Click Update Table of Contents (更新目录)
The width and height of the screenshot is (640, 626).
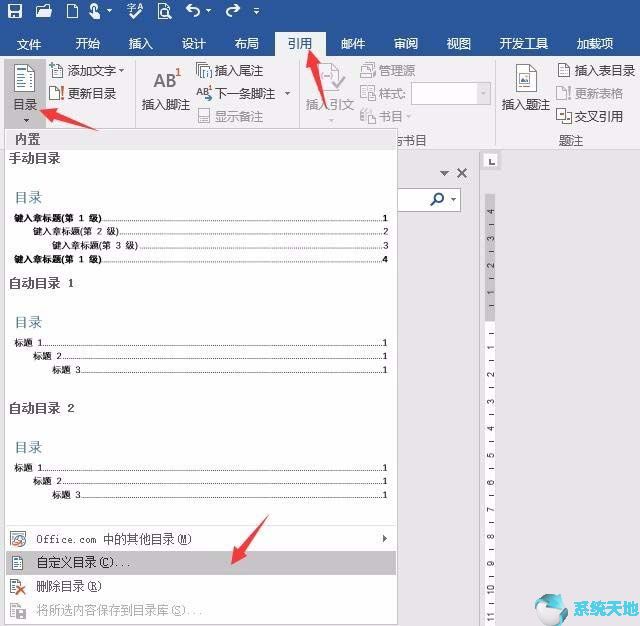click(90, 94)
